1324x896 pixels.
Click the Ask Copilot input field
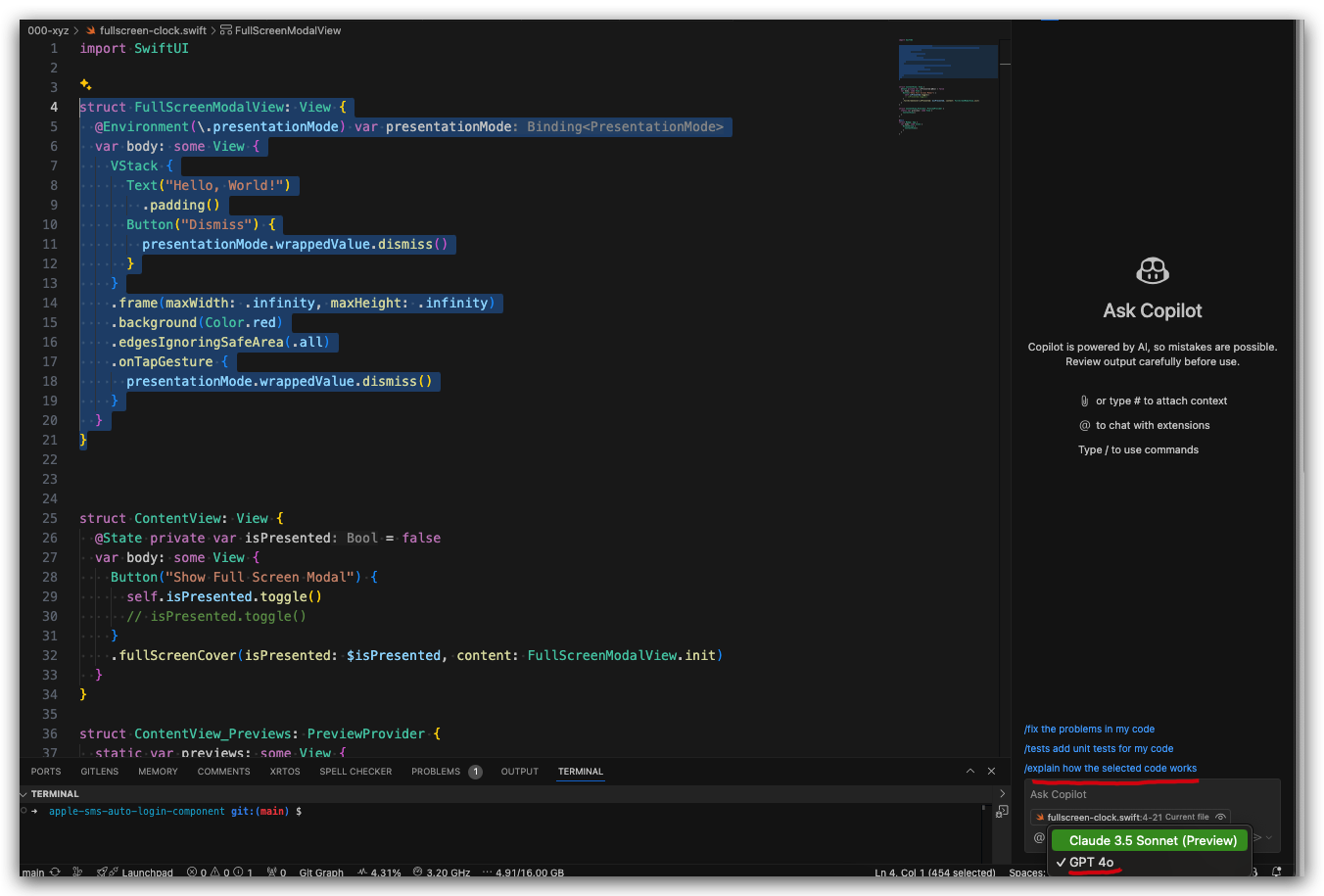tap(1152, 794)
